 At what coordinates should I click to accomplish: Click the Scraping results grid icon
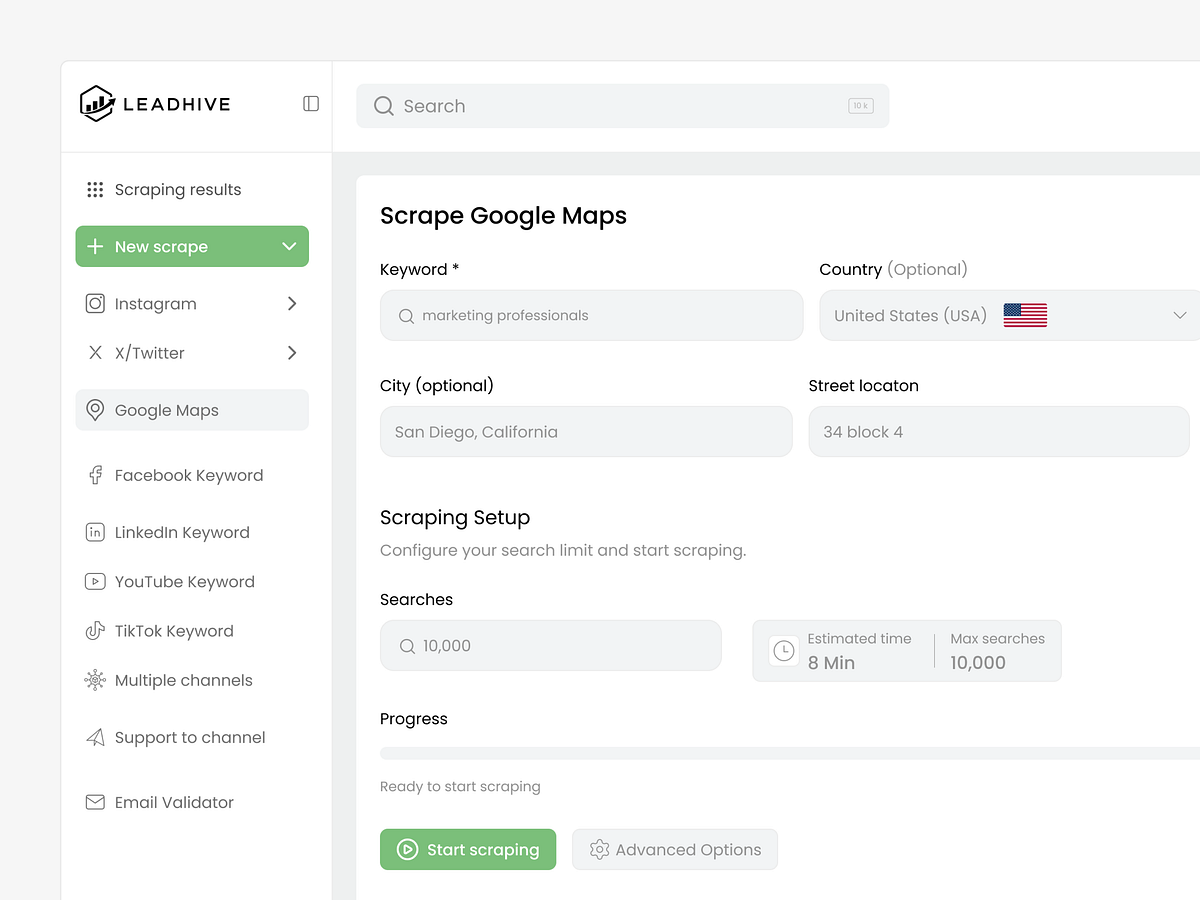coord(95,190)
